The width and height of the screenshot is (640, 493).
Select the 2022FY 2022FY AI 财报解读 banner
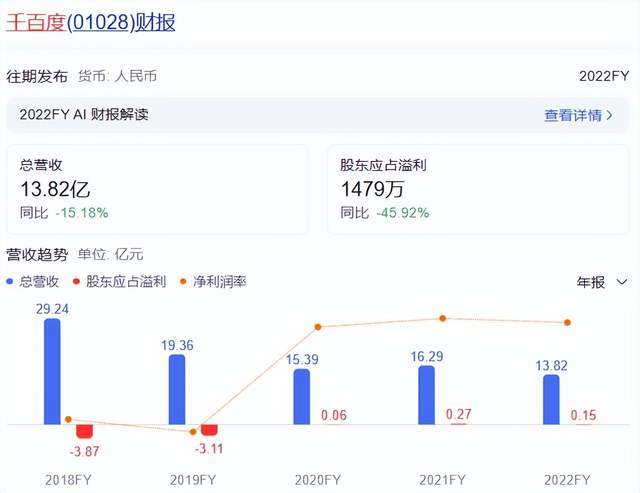click(x=317, y=115)
